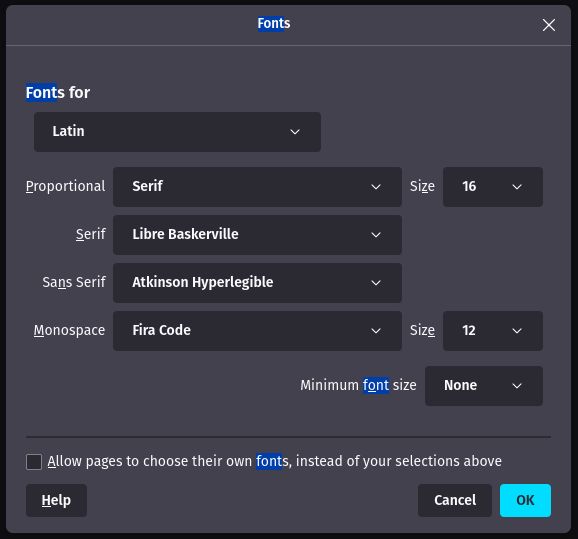Open the Sans Serif Atkinson Hyperlegible dropdown

(257, 282)
